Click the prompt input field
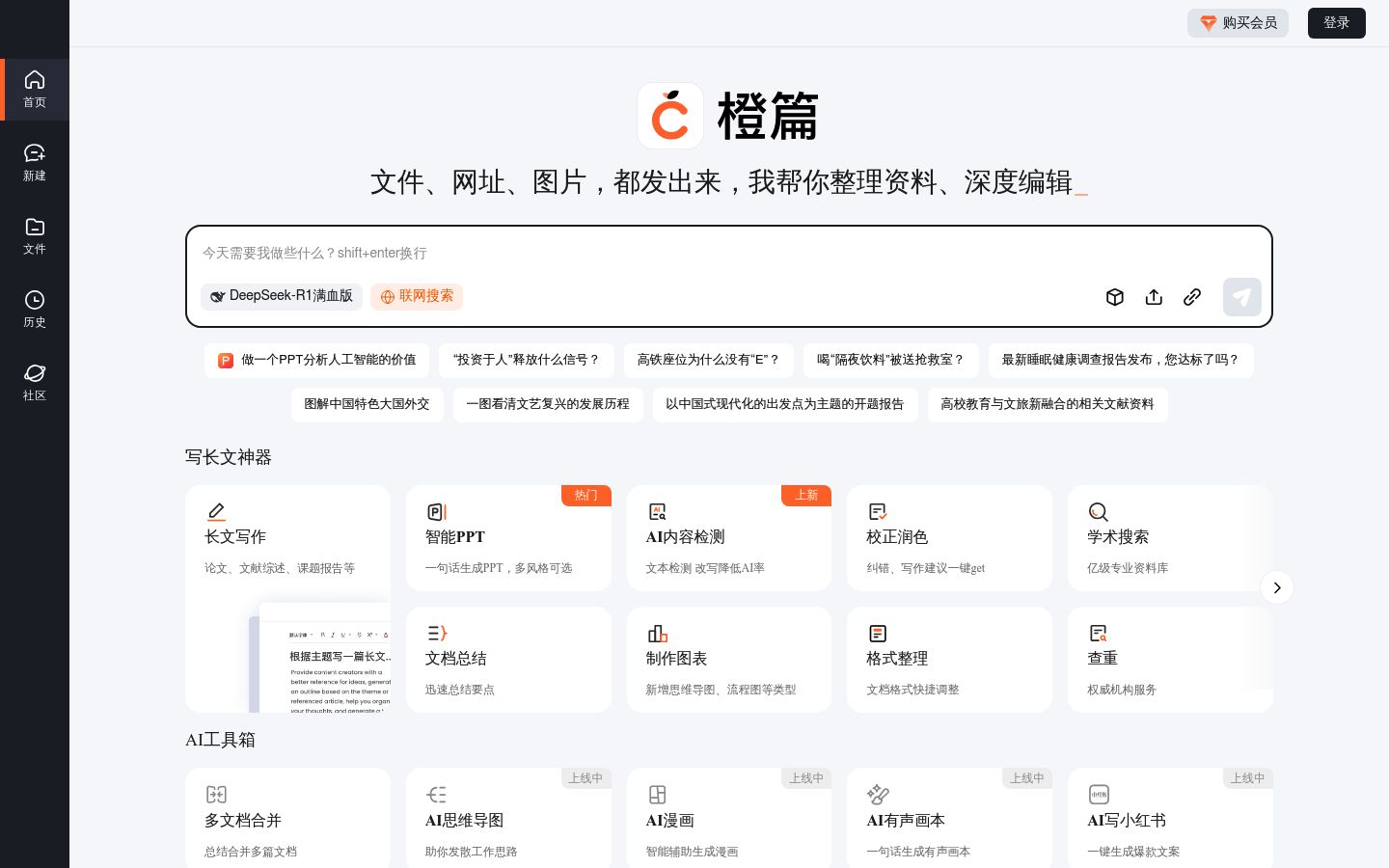The image size is (1389, 868). [728, 254]
